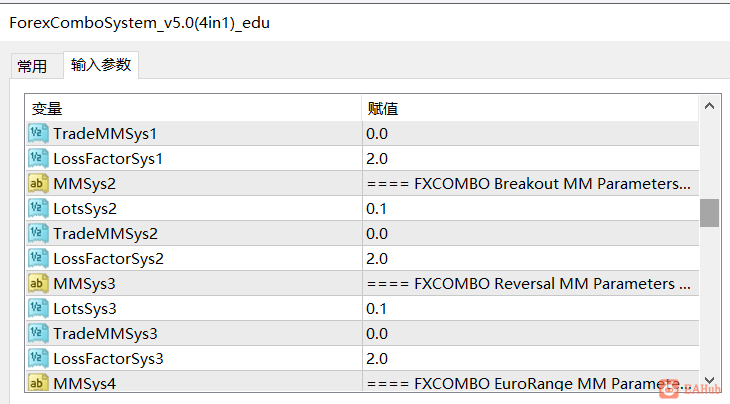
Task: Click the scrollbar up arrow
Action: [710, 106]
